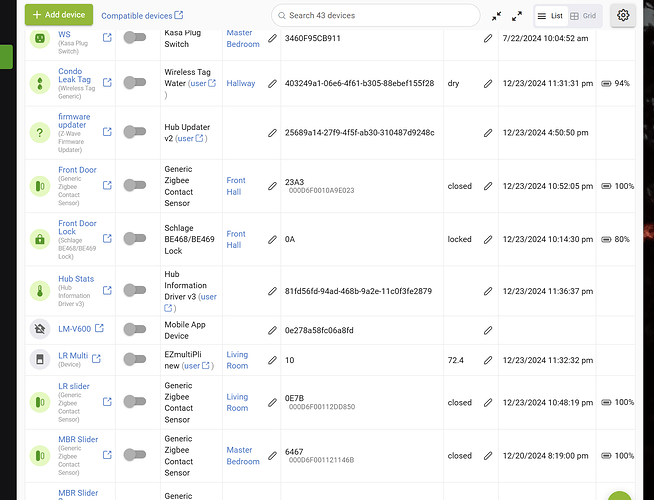Toggle the firmware updater switch
This screenshot has width=654, height=500.
[135, 132]
